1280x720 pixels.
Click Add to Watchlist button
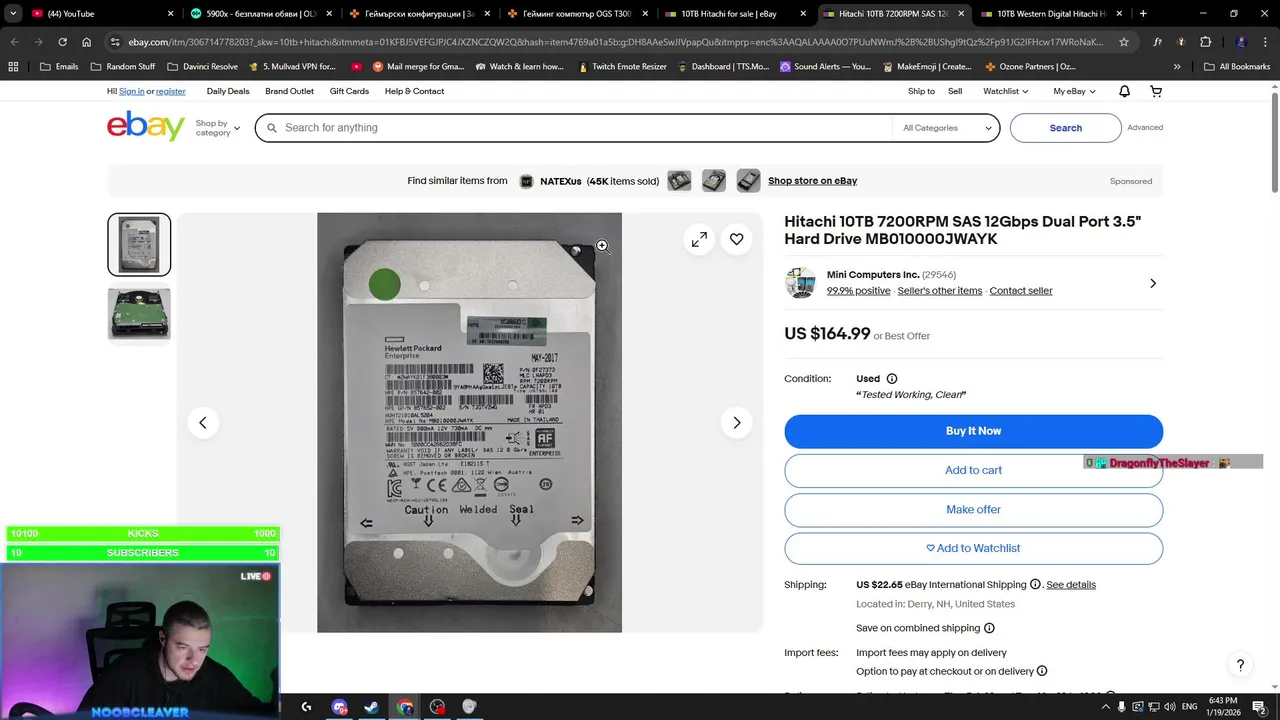[973, 548]
